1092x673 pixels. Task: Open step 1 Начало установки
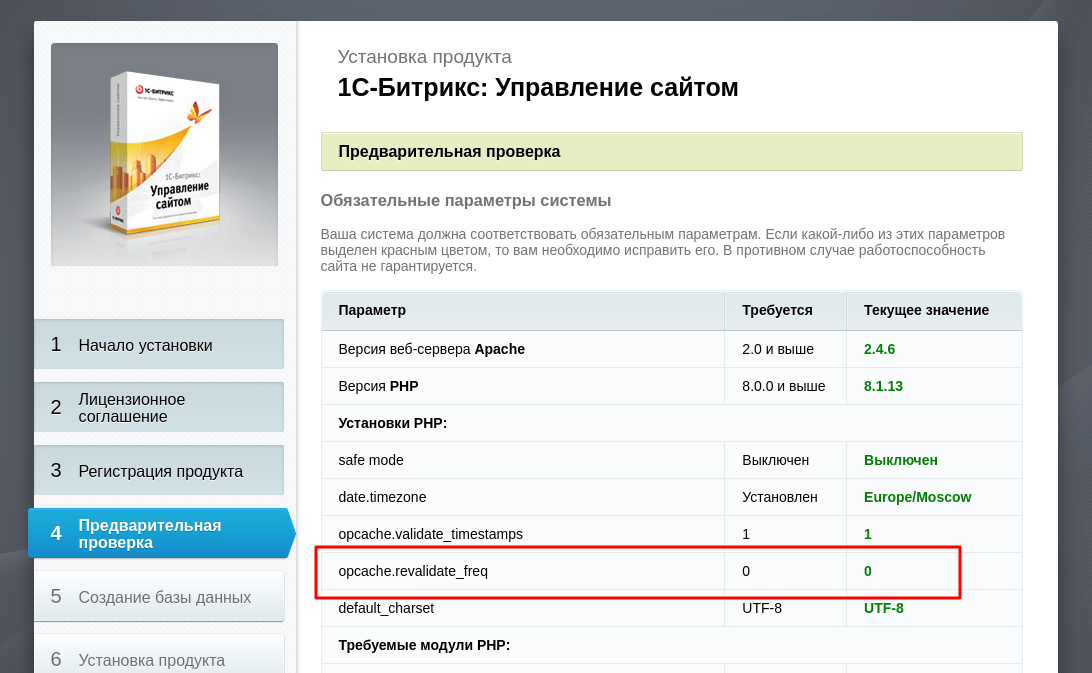pos(159,344)
